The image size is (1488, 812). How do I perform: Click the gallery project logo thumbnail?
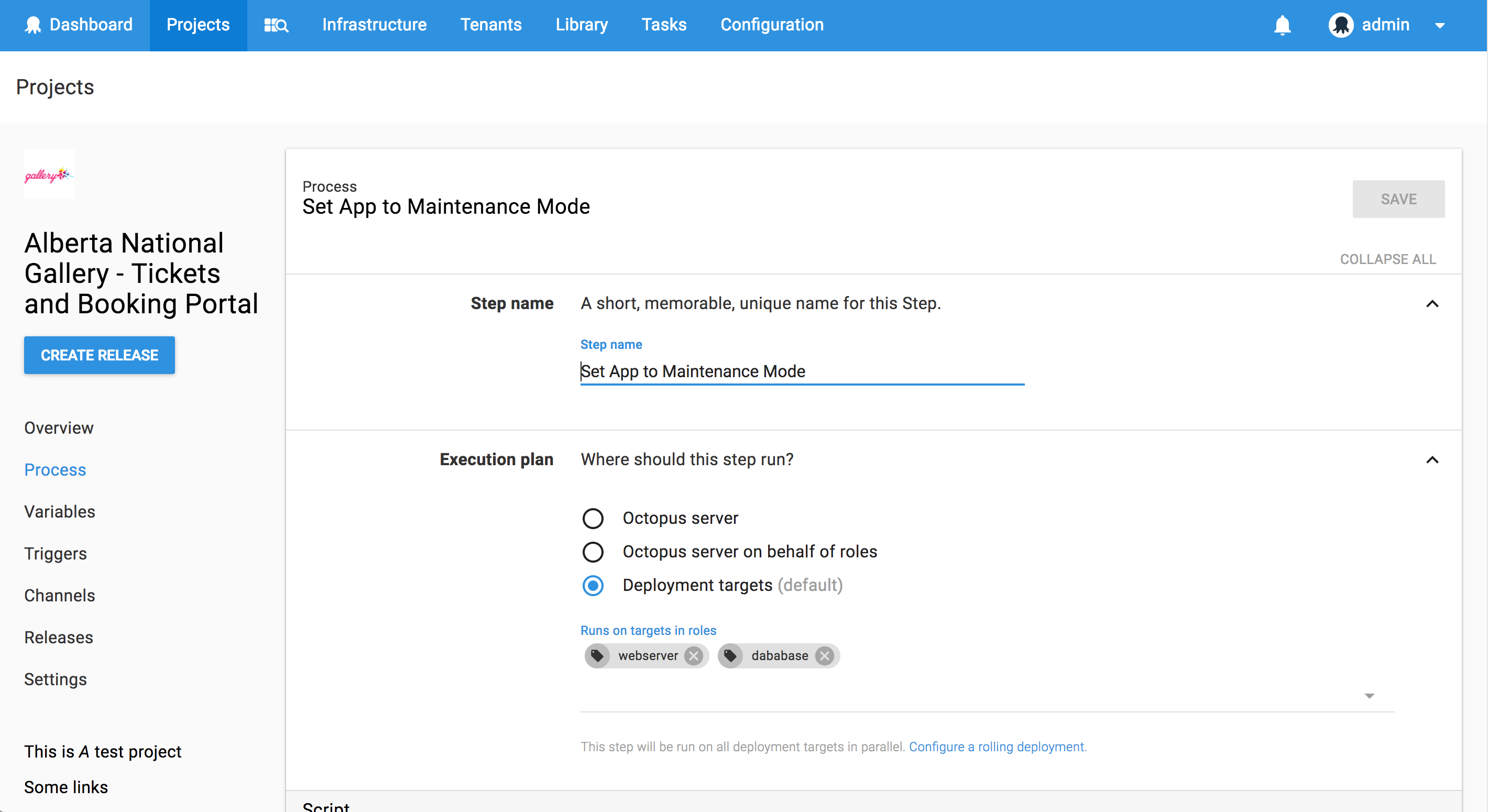[49, 174]
